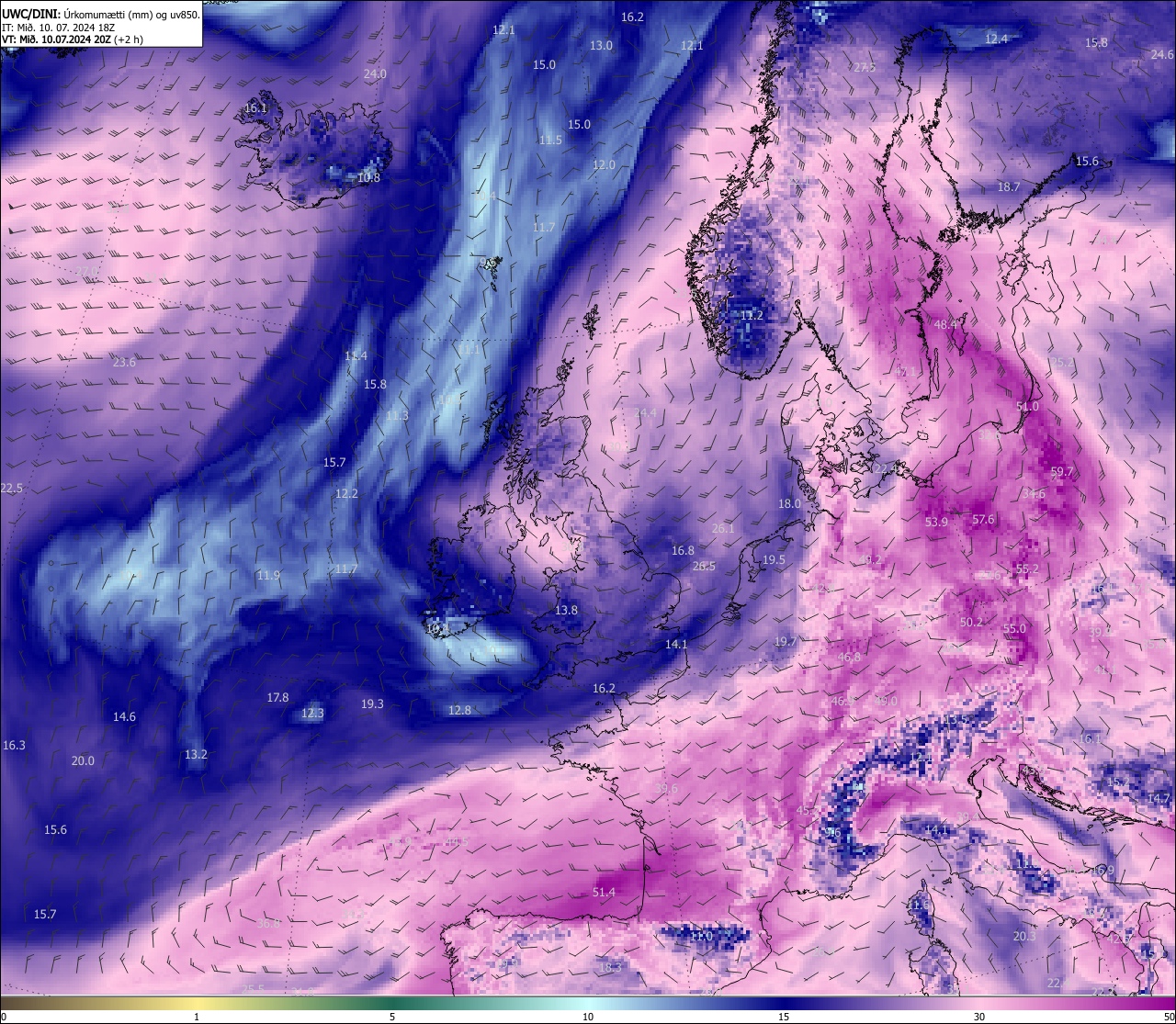Click the 18.0 value over Denmark
Image resolution: width=1176 pixels, height=1024 pixels.
pos(789,503)
